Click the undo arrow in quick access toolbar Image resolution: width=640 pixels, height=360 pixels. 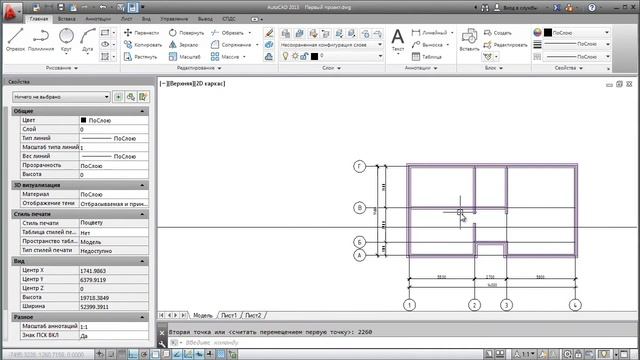[103, 7]
